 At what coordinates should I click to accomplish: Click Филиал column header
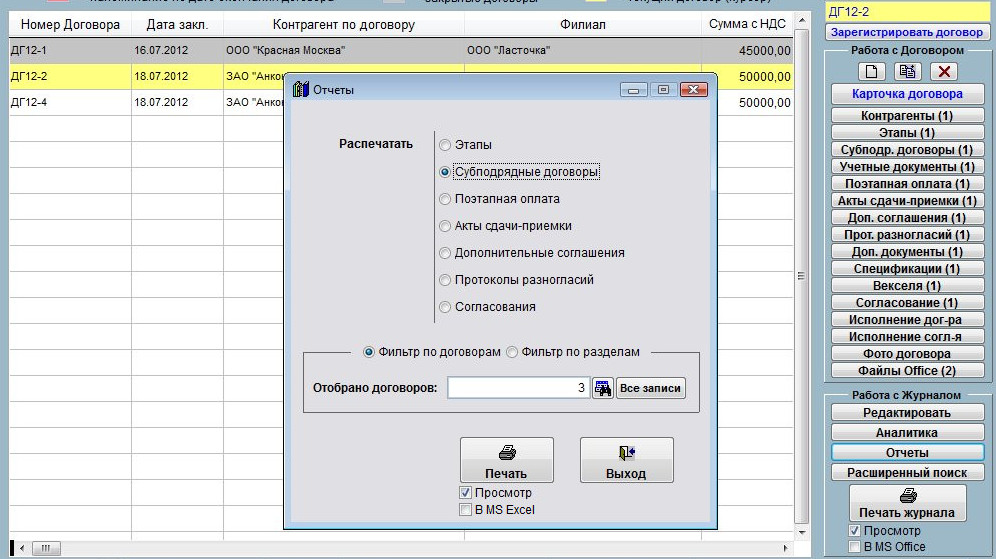(582, 25)
